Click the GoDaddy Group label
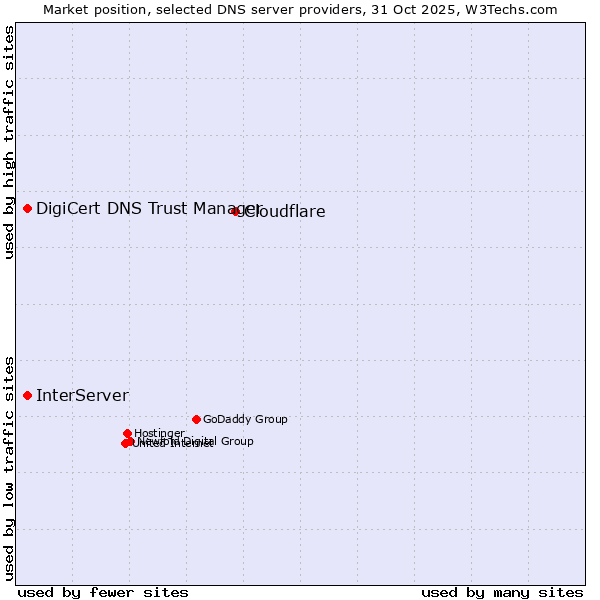This screenshot has width=600, height=600. pos(245,419)
